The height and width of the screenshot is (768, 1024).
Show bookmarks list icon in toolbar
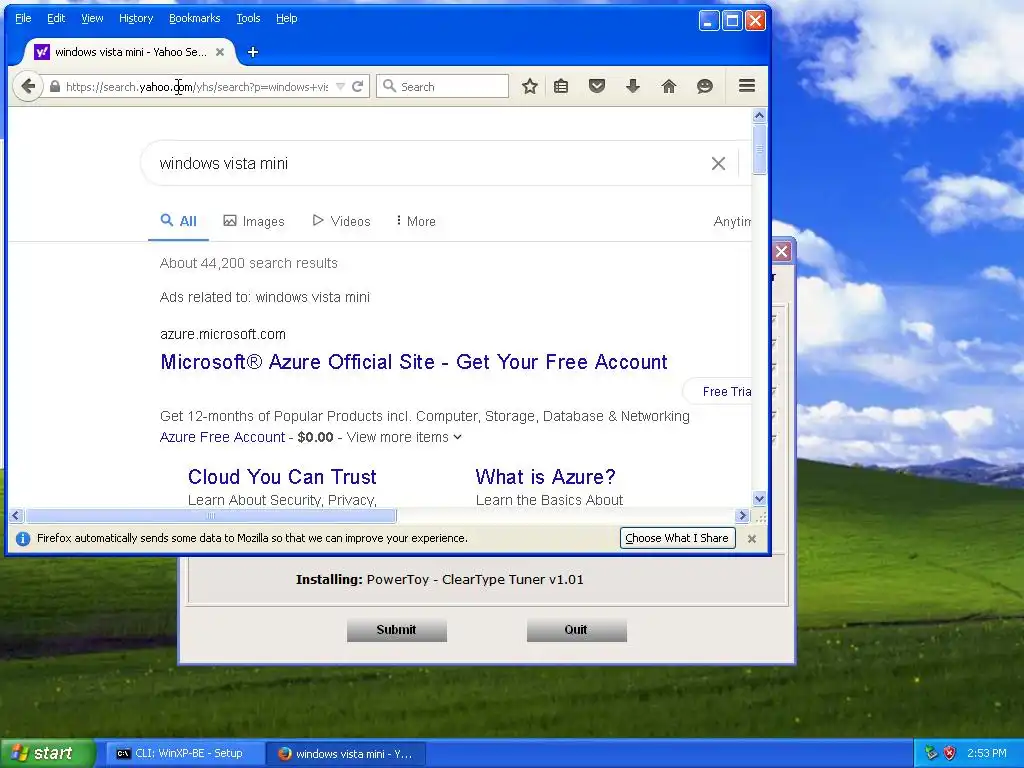tap(561, 86)
